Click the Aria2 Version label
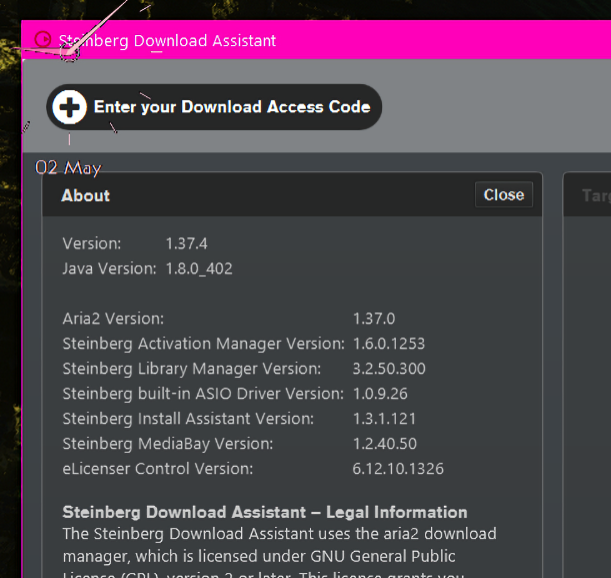611x578 pixels. click(113, 318)
